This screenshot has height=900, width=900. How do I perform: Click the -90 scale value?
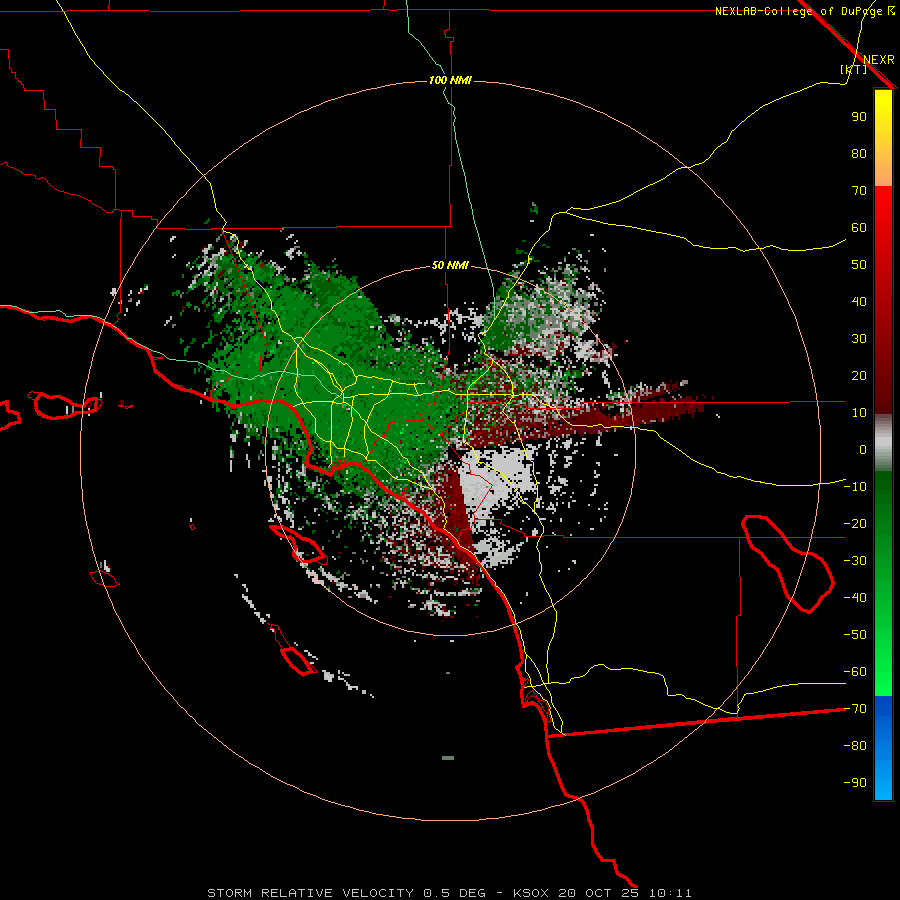[855, 783]
